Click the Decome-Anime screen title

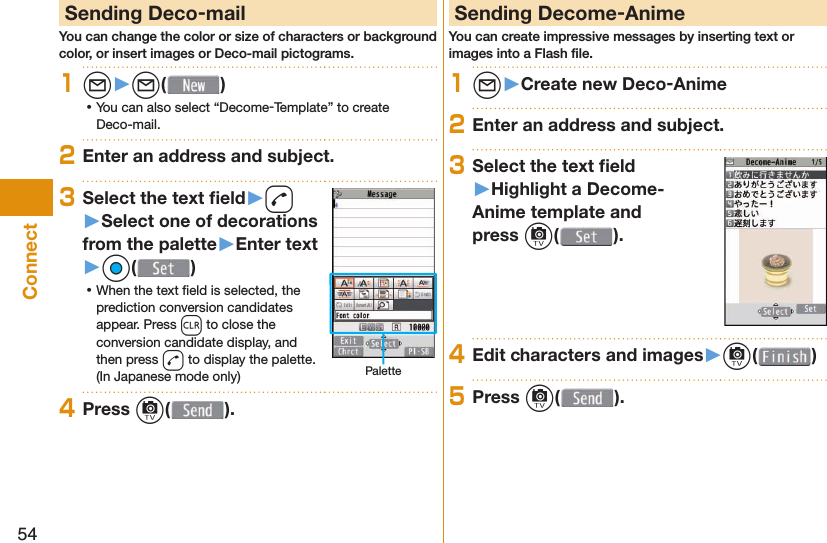click(771, 162)
